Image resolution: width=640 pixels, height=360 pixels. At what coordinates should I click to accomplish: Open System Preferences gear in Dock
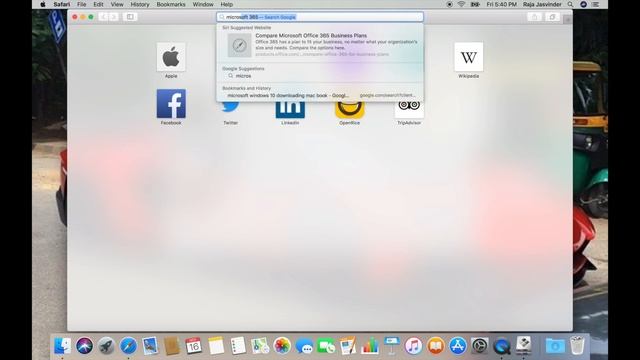480,346
